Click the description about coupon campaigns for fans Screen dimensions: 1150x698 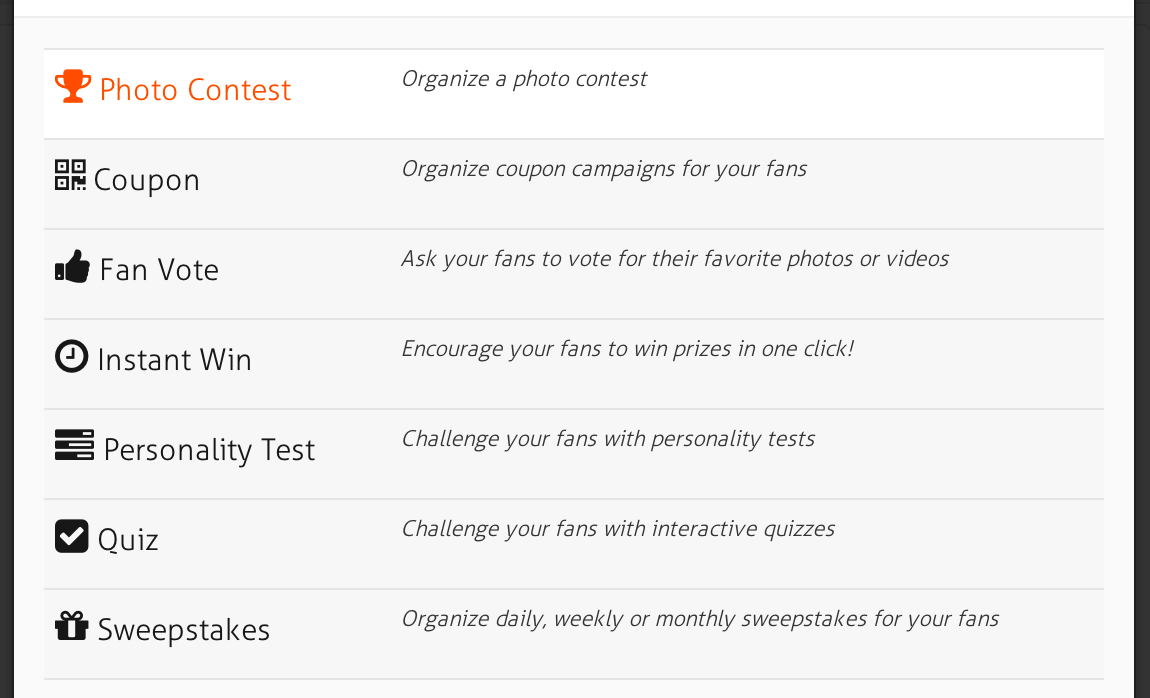pos(604,168)
